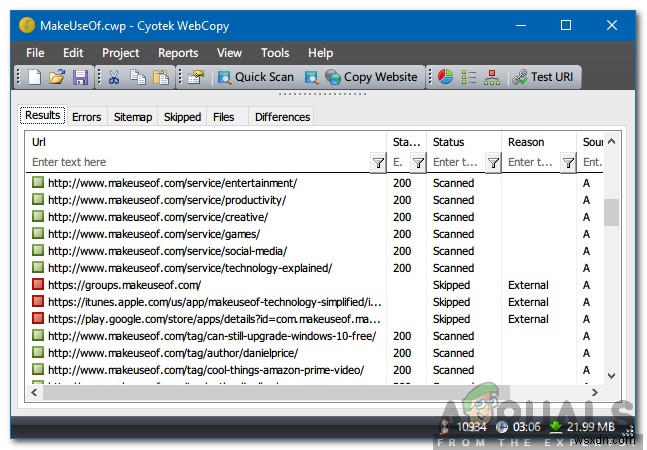The image size is (647, 450).
Task: Open the View menu
Action: (229, 53)
